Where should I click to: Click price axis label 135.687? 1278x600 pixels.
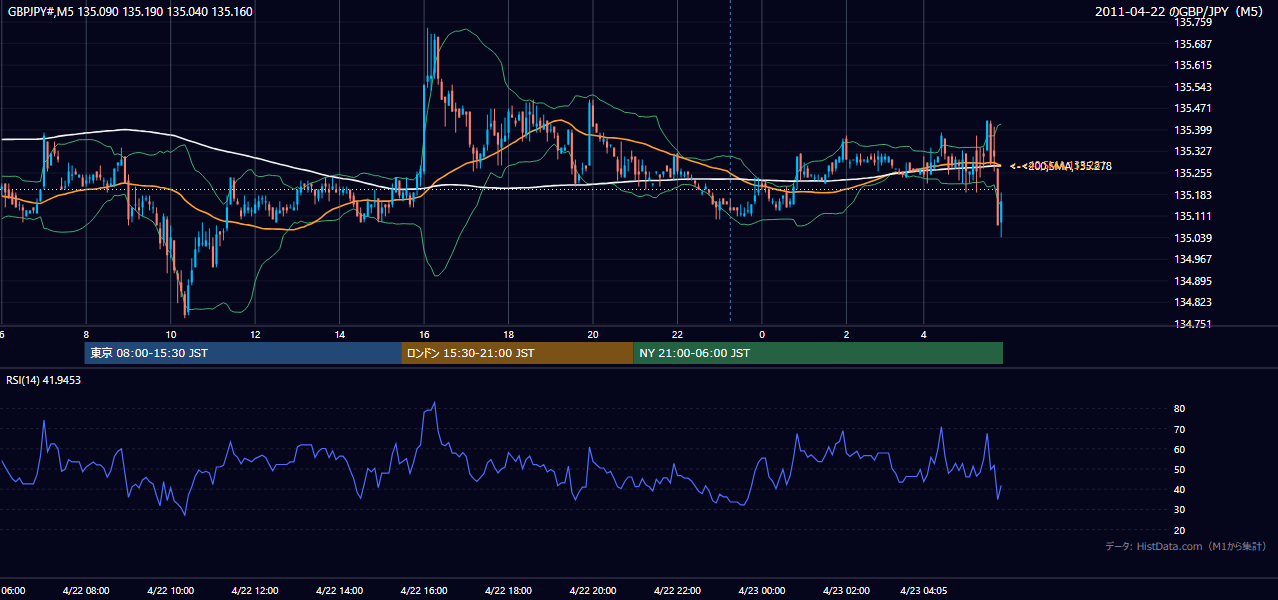[x=1193, y=44]
